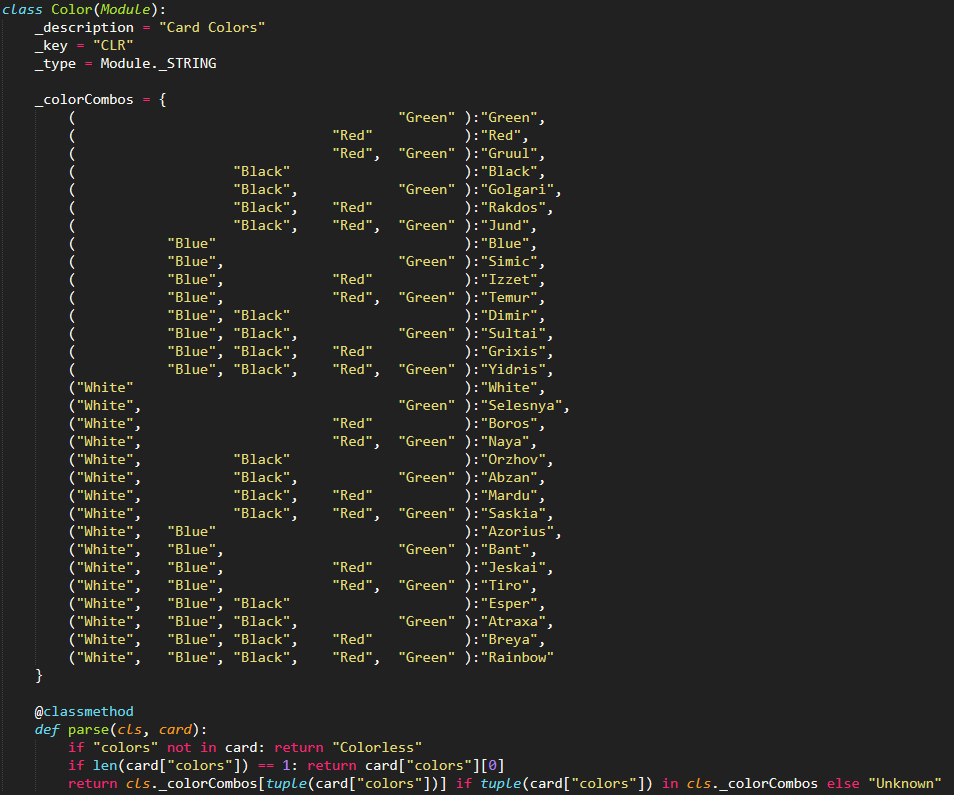This screenshot has width=954, height=795.
Task: Click the @classmethod decorator
Action: [x=84, y=712]
